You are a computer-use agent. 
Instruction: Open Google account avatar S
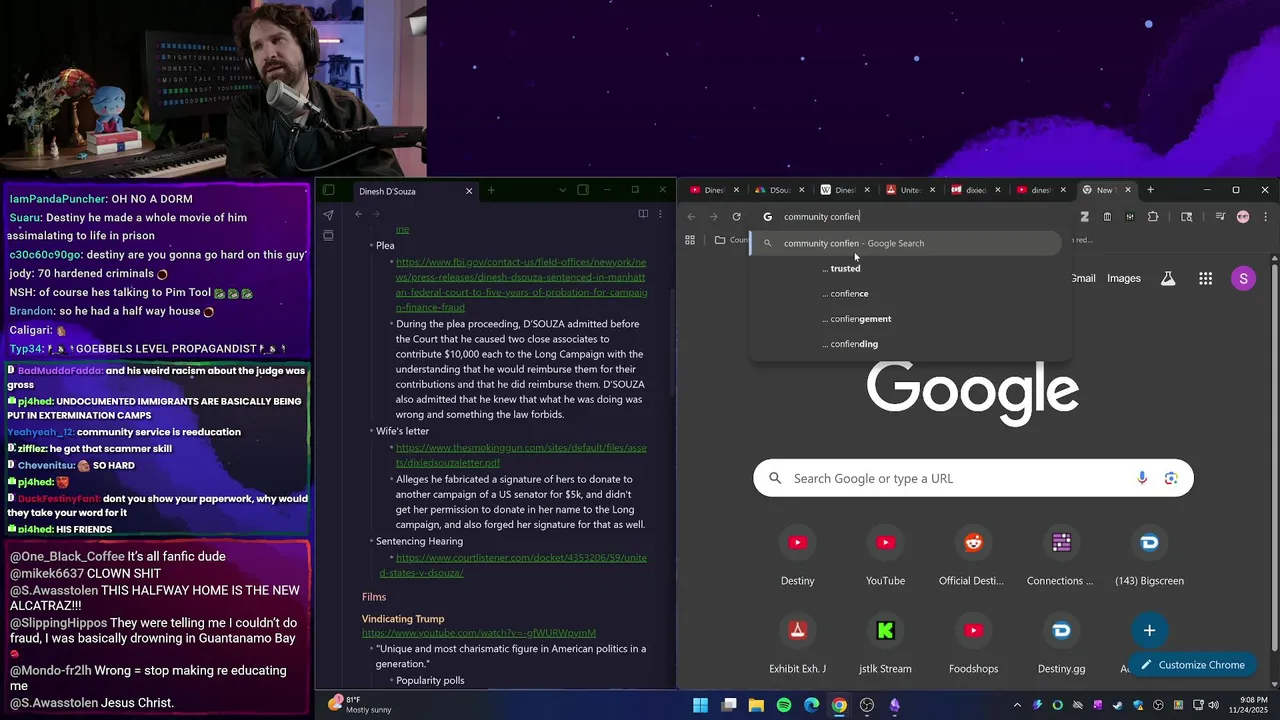(1243, 279)
